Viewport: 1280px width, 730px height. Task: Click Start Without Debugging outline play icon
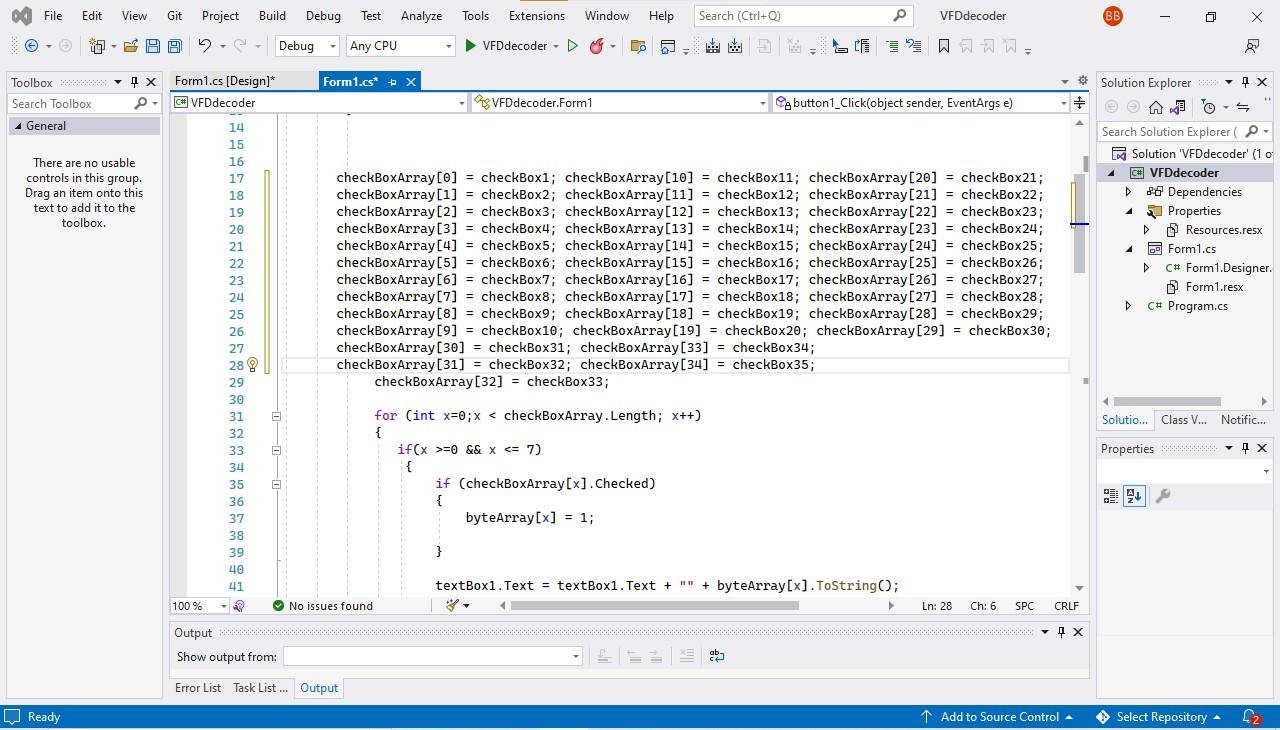tap(573, 46)
